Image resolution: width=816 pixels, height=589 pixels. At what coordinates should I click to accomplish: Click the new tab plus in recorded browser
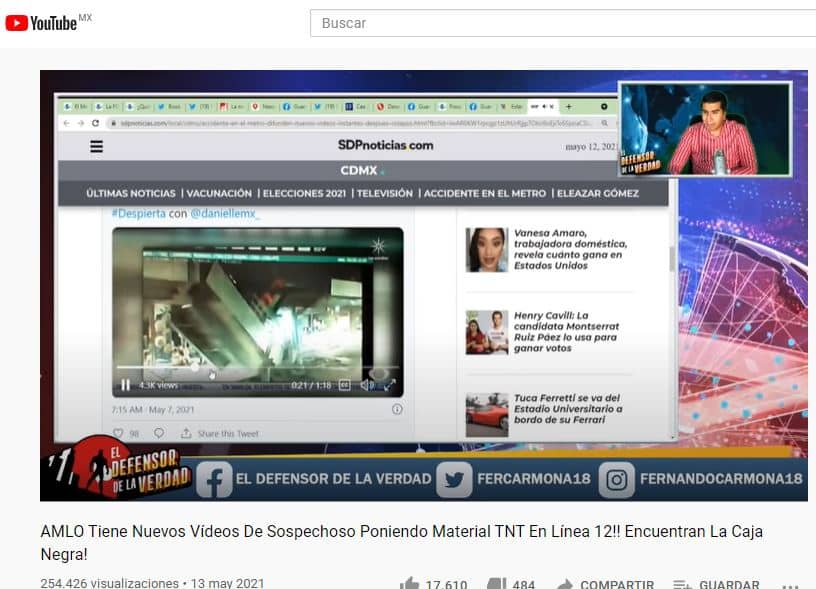pyautogui.click(x=569, y=107)
